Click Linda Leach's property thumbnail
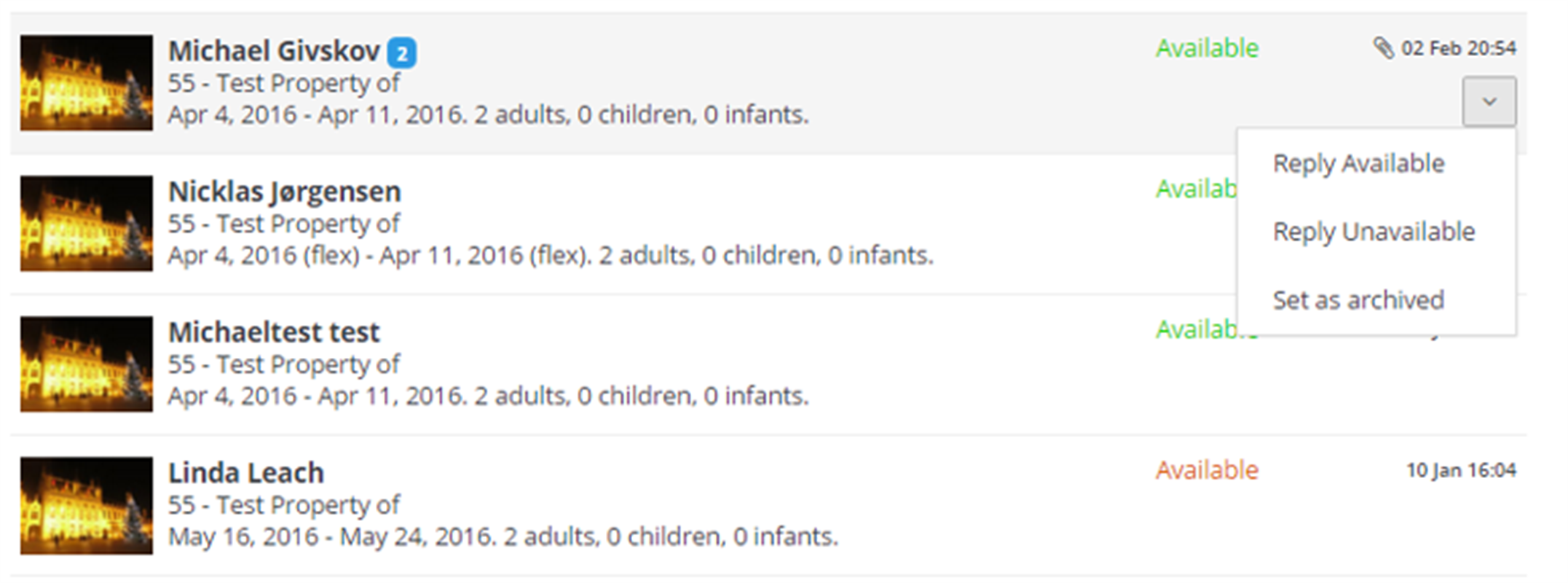Image resolution: width=1568 pixels, height=583 pixels. (x=87, y=505)
